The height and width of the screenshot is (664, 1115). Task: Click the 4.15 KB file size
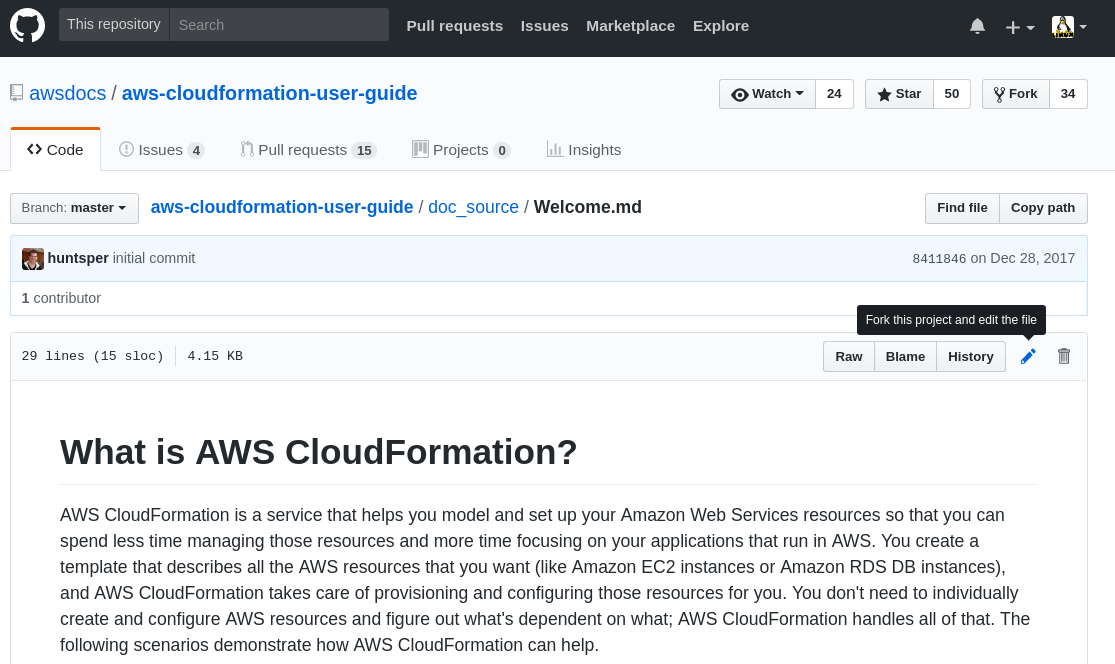tap(215, 356)
